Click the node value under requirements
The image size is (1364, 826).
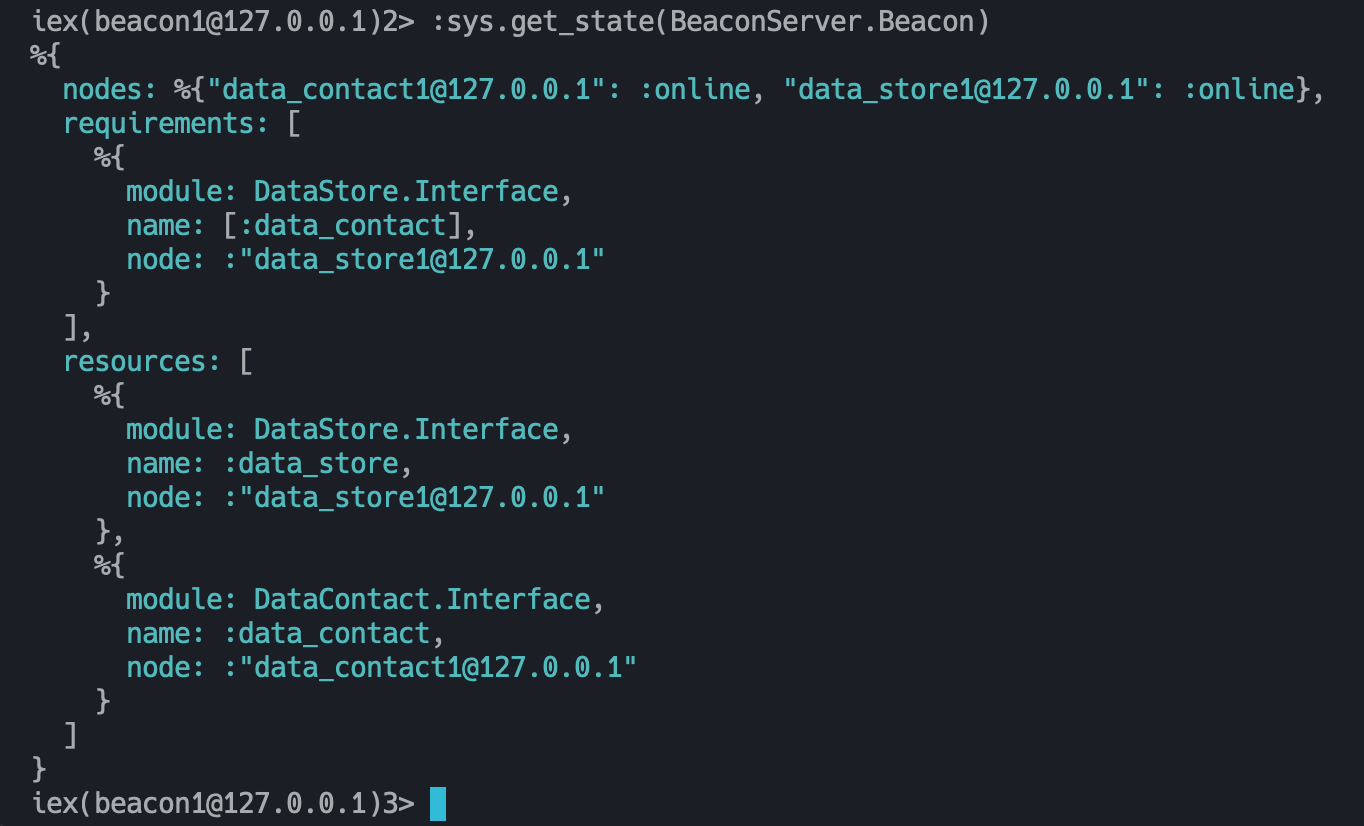[415, 260]
